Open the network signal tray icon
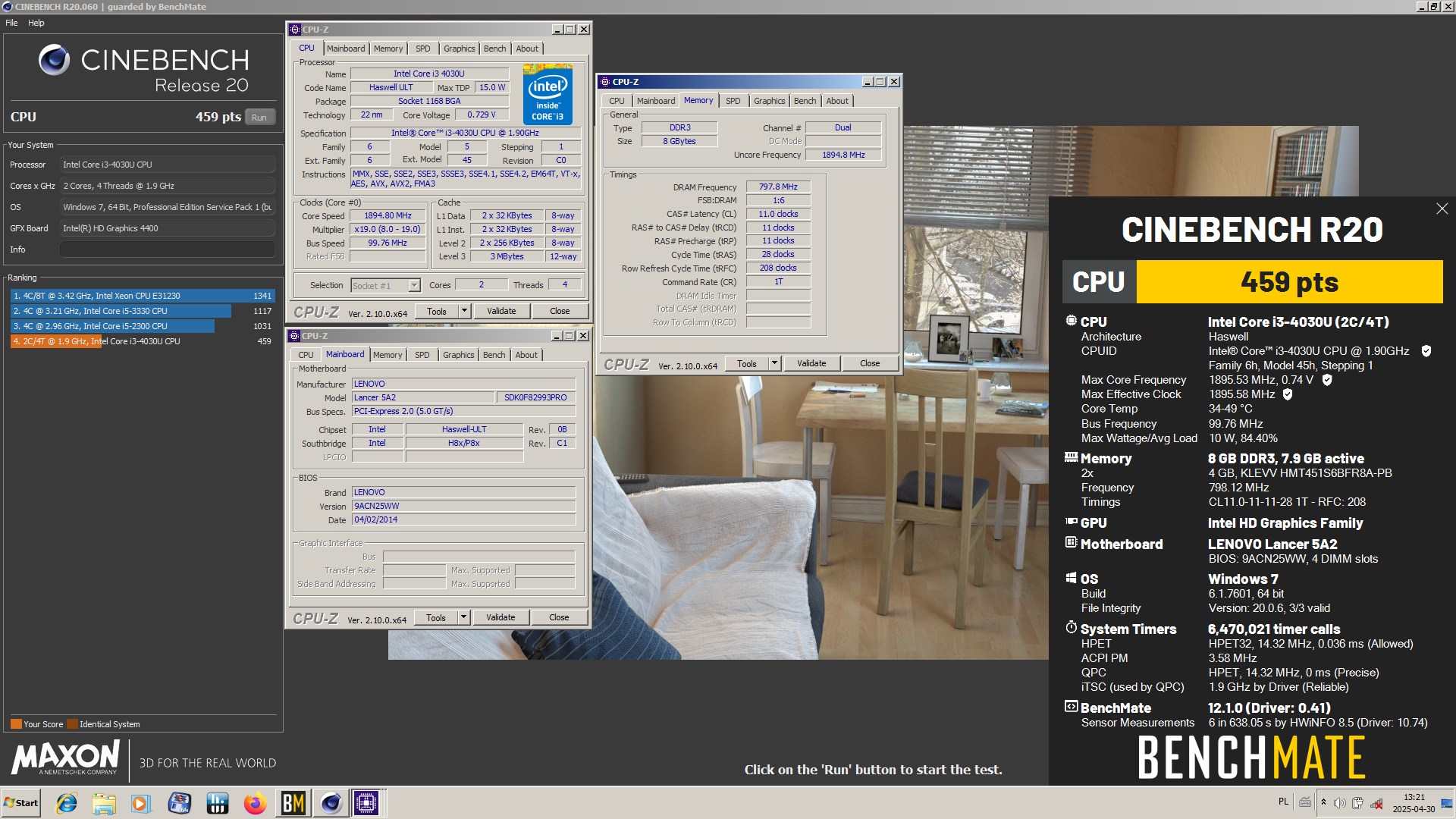The height and width of the screenshot is (819, 1456). (x=1376, y=803)
